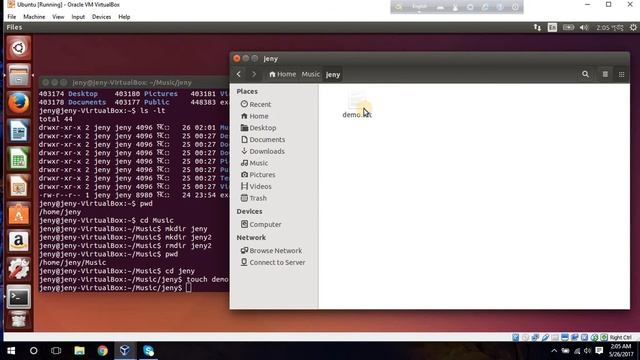
Task: Open the session gear menu
Action: (x=633, y=27)
